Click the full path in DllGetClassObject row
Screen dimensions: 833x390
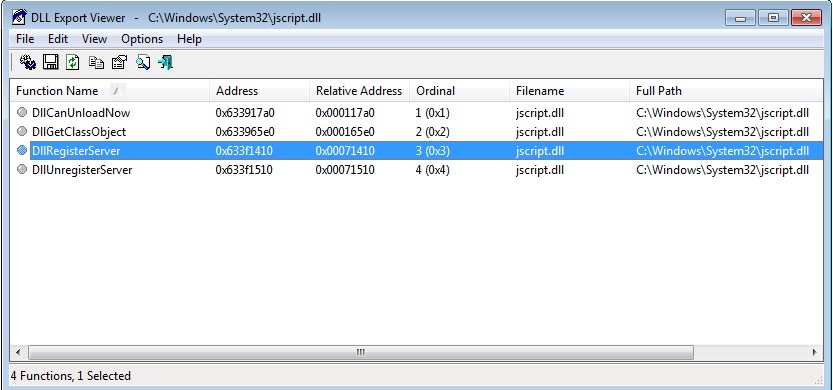(x=722, y=132)
